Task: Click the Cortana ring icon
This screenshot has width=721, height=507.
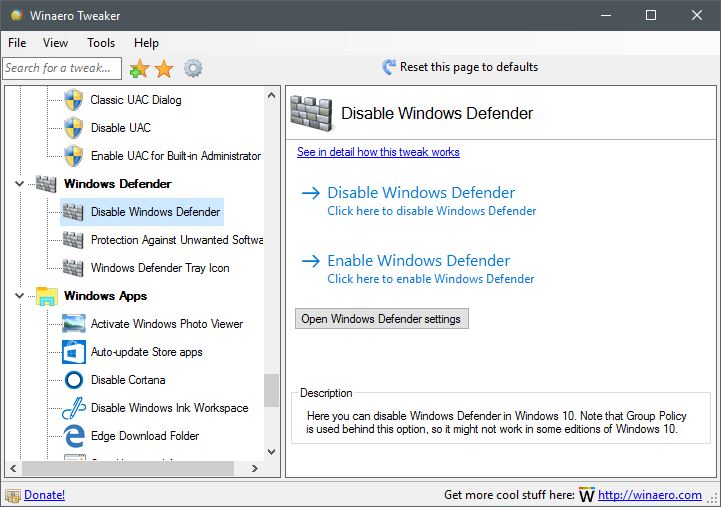Action: (74, 380)
